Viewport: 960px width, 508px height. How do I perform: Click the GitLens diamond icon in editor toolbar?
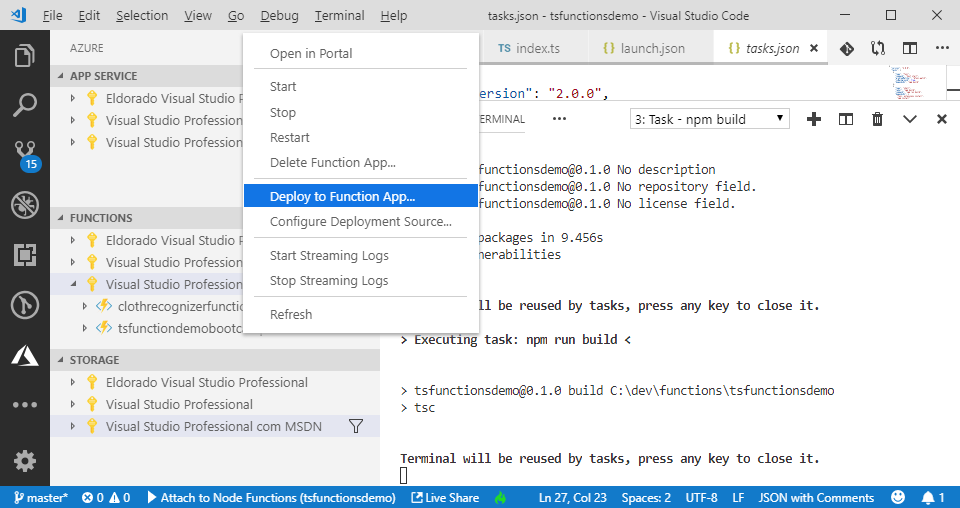pyautogui.click(x=846, y=48)
